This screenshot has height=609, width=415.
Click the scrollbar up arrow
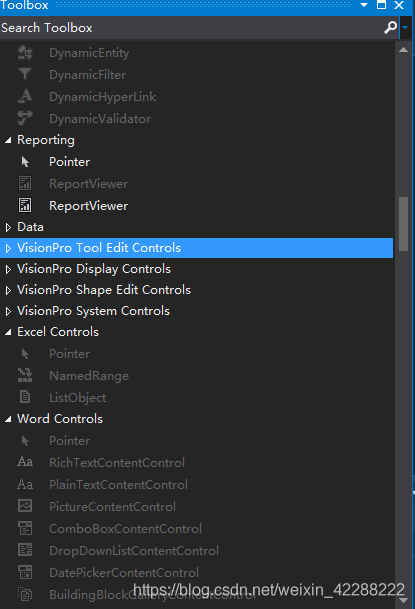point(403,50)
